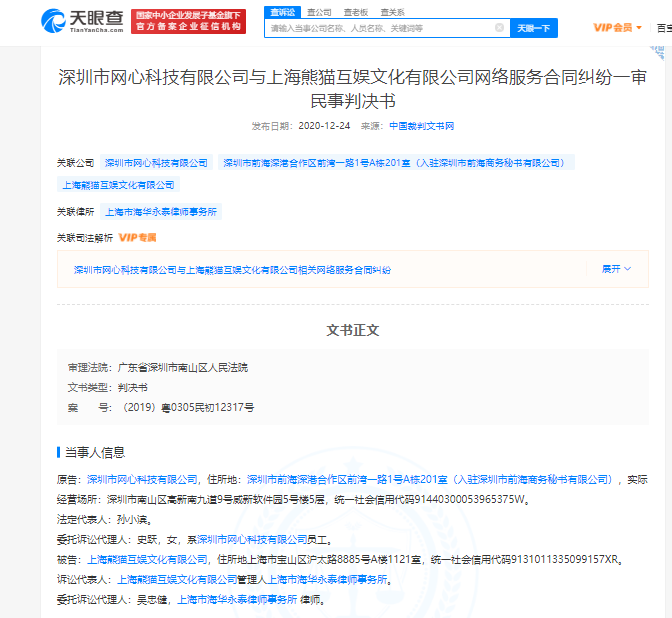This screenshot has height=618, width=672.
Task: Switch to the 查公司 tab
Action: (x=319, y=12)
